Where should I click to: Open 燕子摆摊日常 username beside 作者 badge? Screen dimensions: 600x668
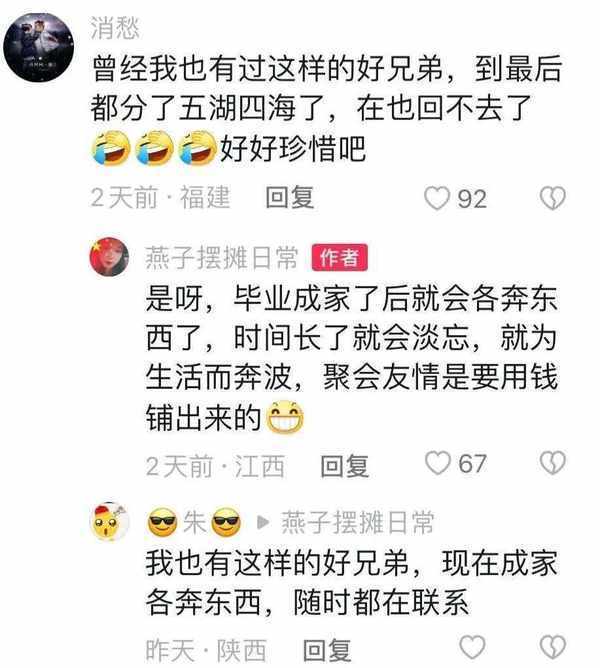[x=222, y=257]
